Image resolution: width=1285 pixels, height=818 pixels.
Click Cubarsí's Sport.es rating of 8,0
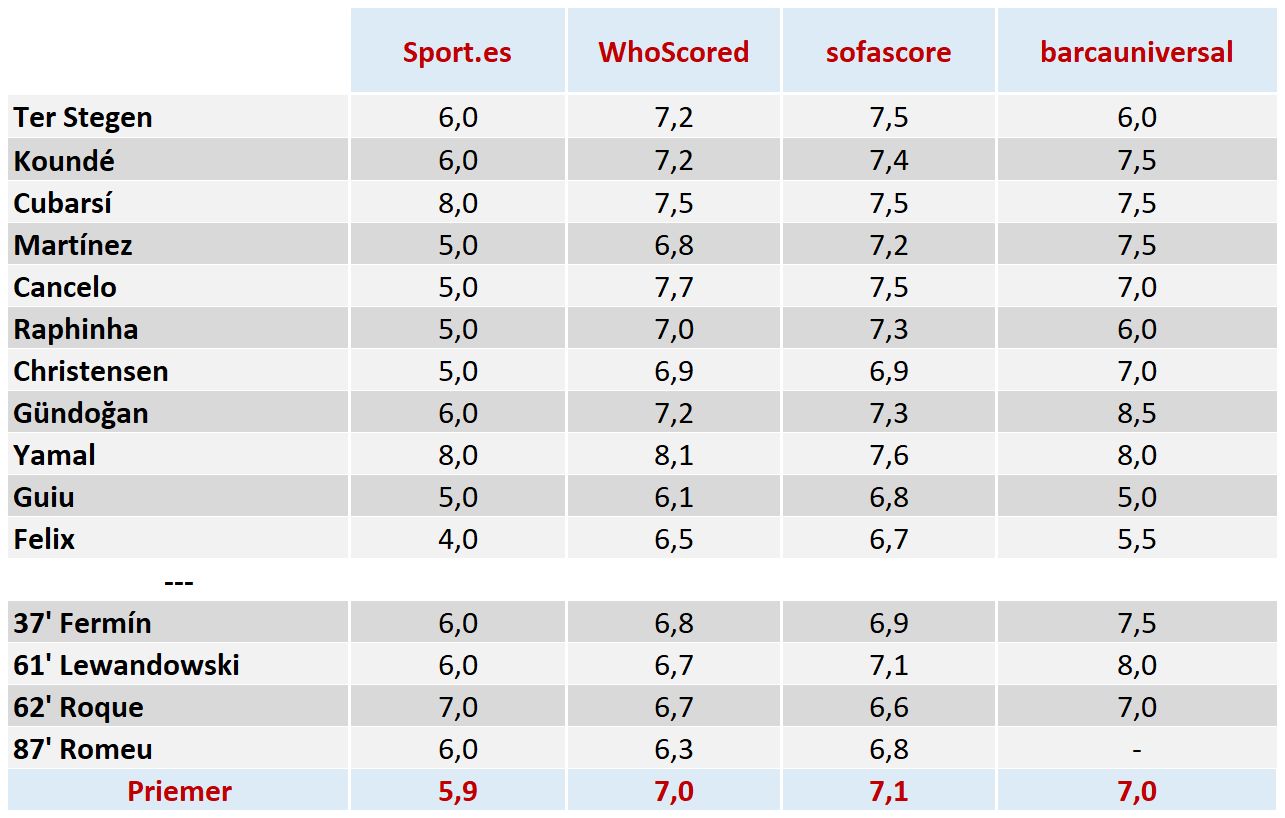458,203
